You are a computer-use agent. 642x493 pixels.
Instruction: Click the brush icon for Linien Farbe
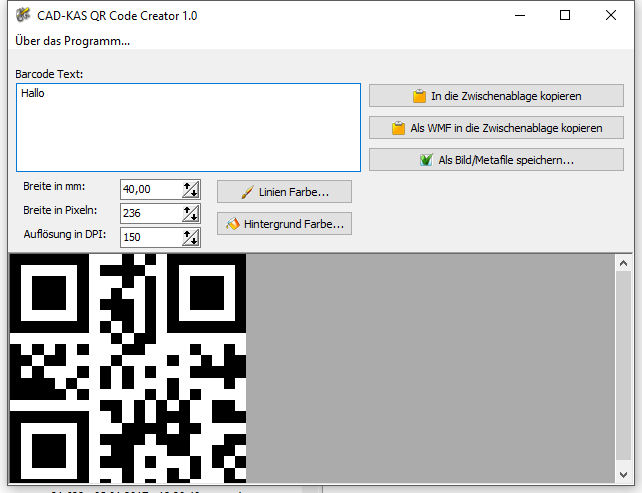coord(247,192)
